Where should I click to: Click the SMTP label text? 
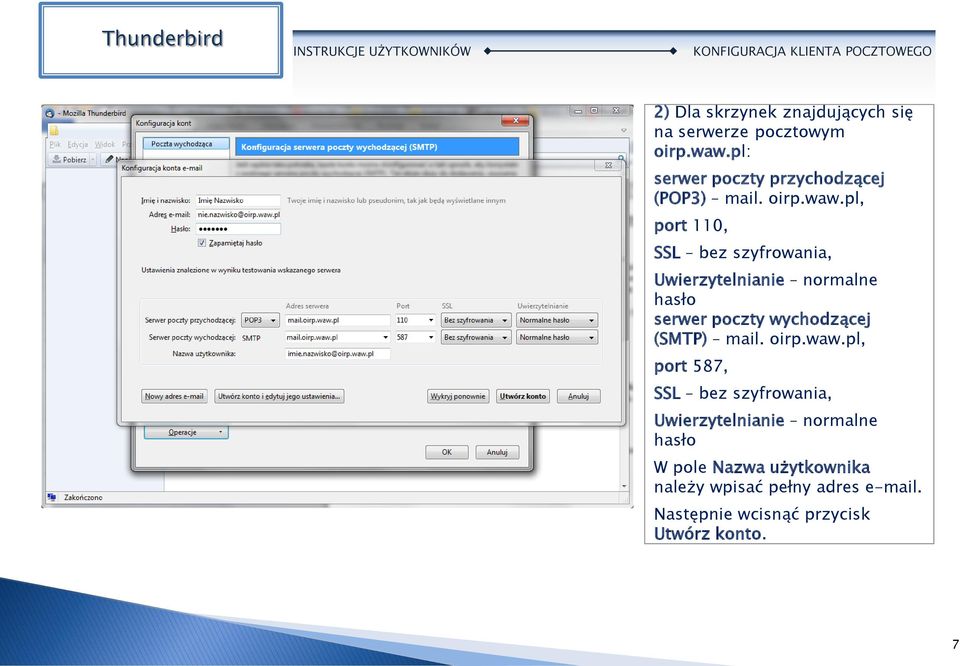251,338
